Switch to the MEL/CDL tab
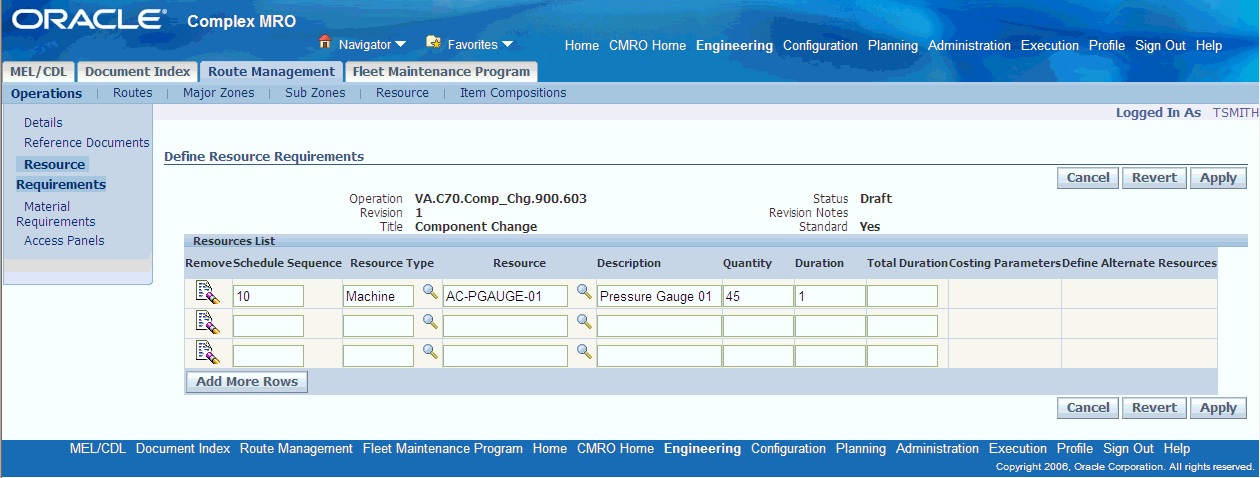Image resolution: width=1260 pixels, height=478 pixels. pyautogui.click(x=38, y=71)
